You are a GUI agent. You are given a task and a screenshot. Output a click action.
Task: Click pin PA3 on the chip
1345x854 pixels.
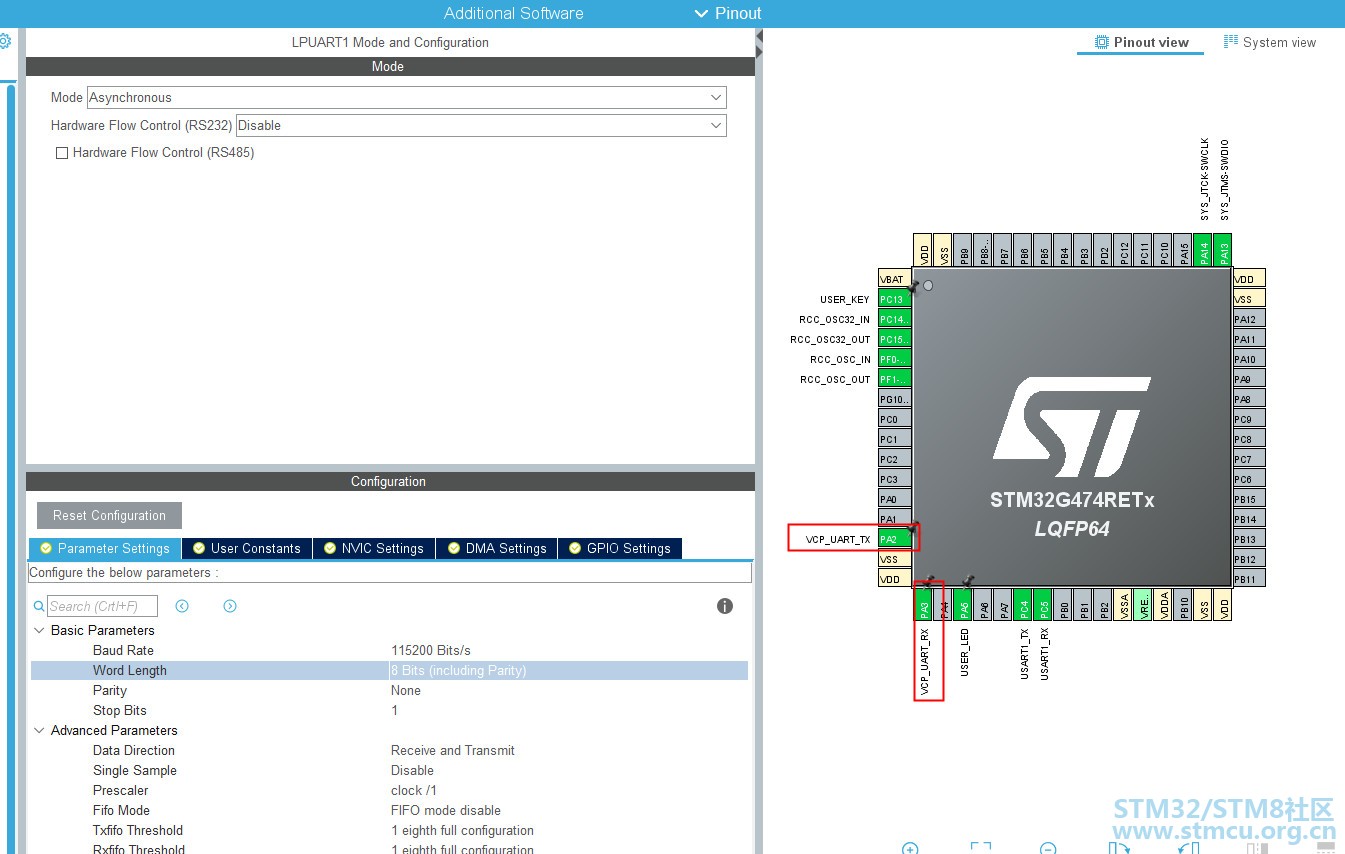(924, 604)
